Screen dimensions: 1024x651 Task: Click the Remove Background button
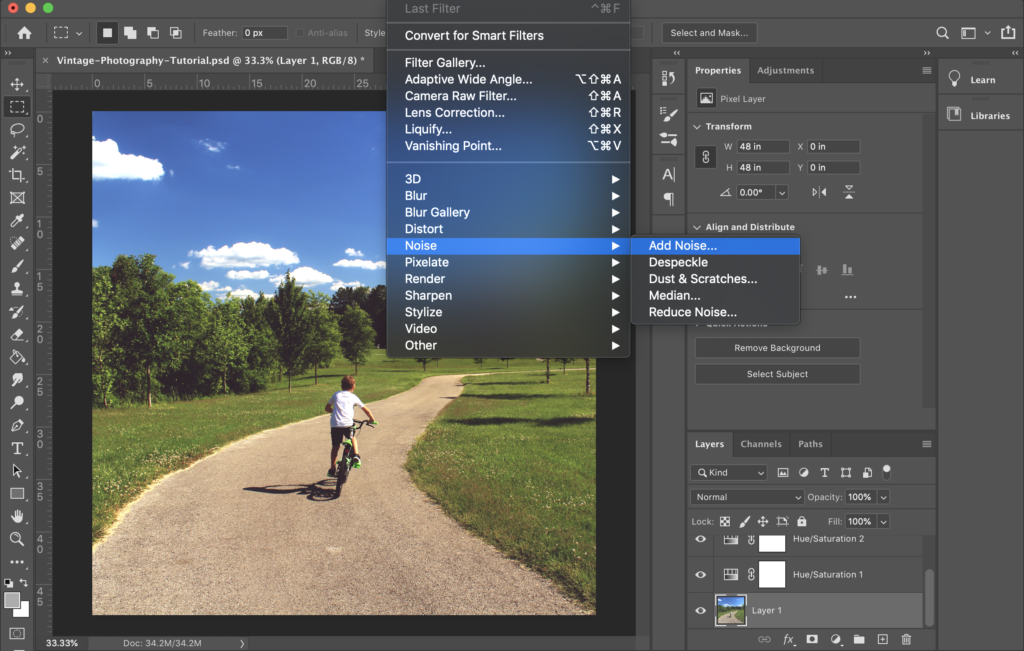coord(777,348)
